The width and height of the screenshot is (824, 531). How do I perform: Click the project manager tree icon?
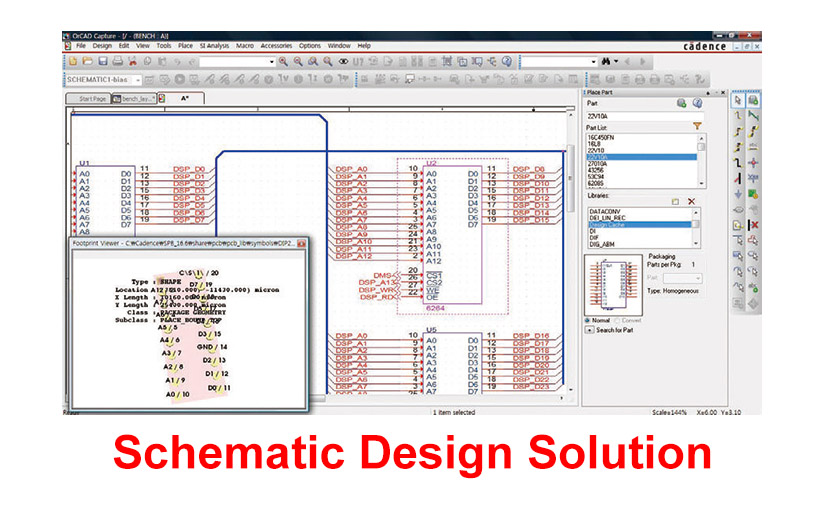tap(492, 62)
